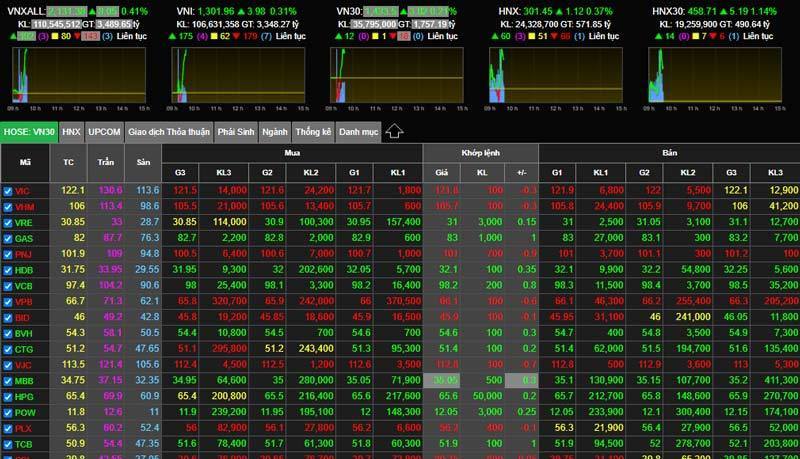Expand the Ngành menu
The image size is (800, 459).
pos(274,131)
